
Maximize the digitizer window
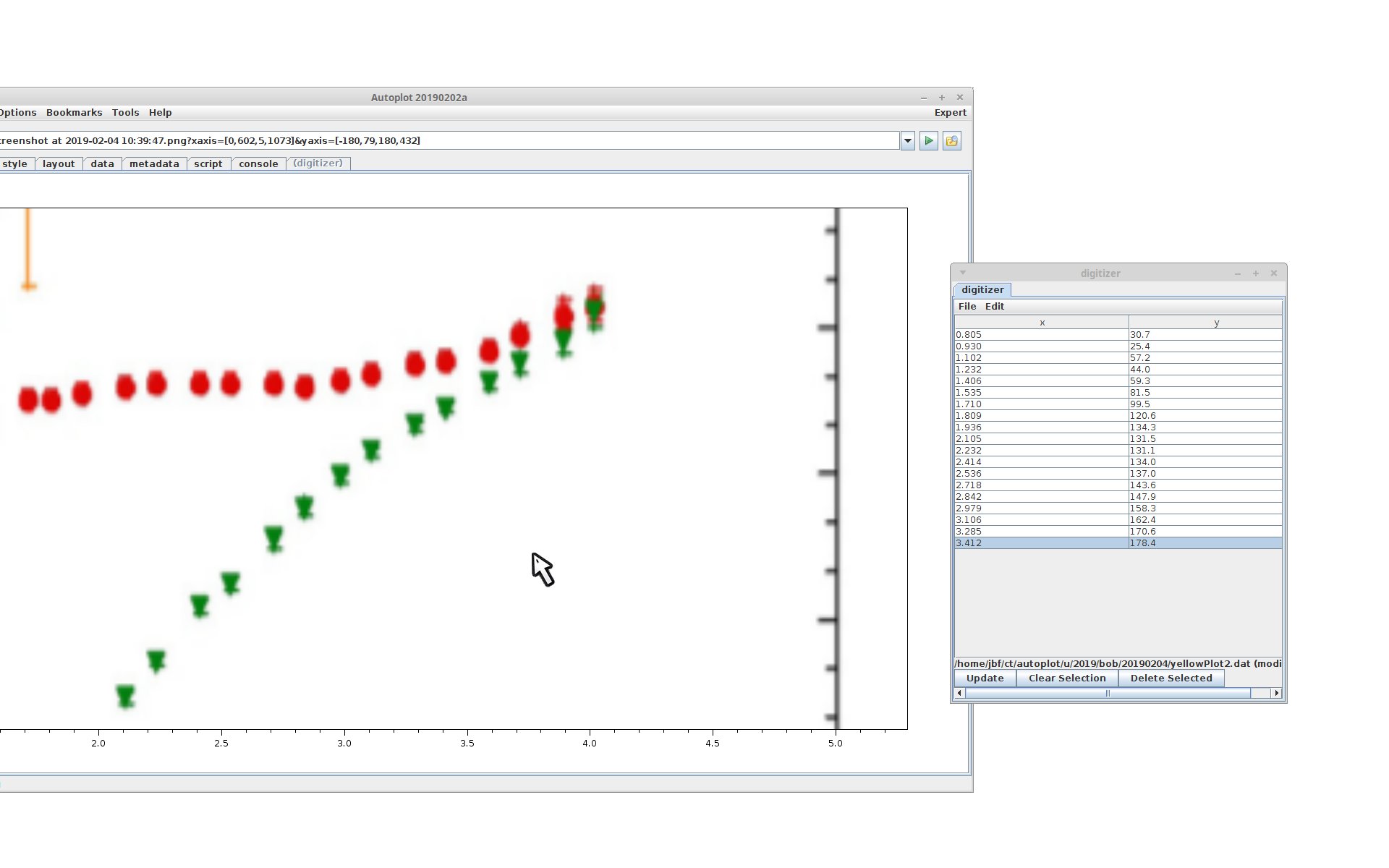coord(1256,273)
